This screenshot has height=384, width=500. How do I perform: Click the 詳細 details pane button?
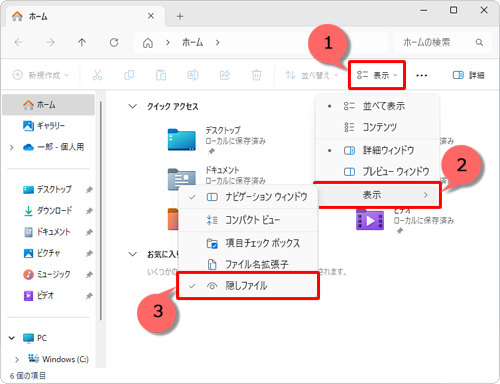click(x=468, y=75)
